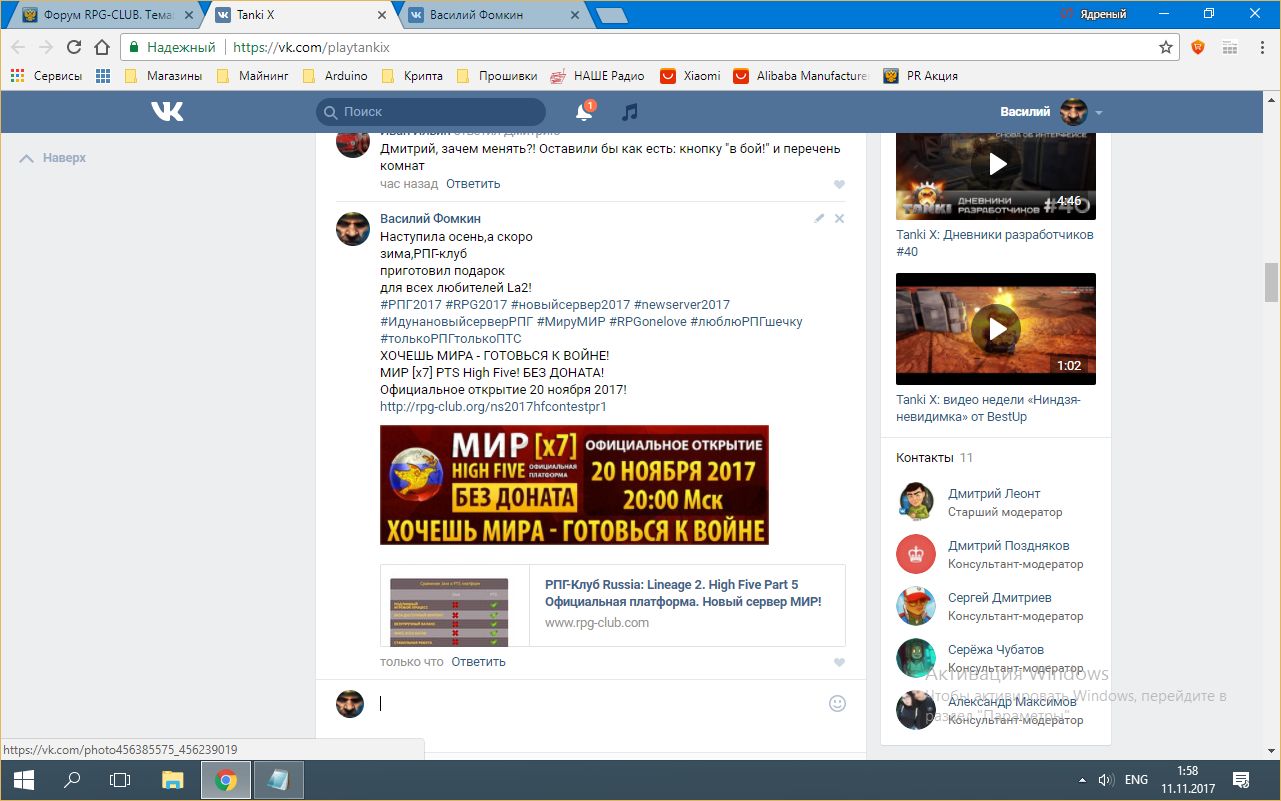This screenshot has height=801, width=1281.
Task: Close the Tanki X tab
Action: [x=380, y=15]
